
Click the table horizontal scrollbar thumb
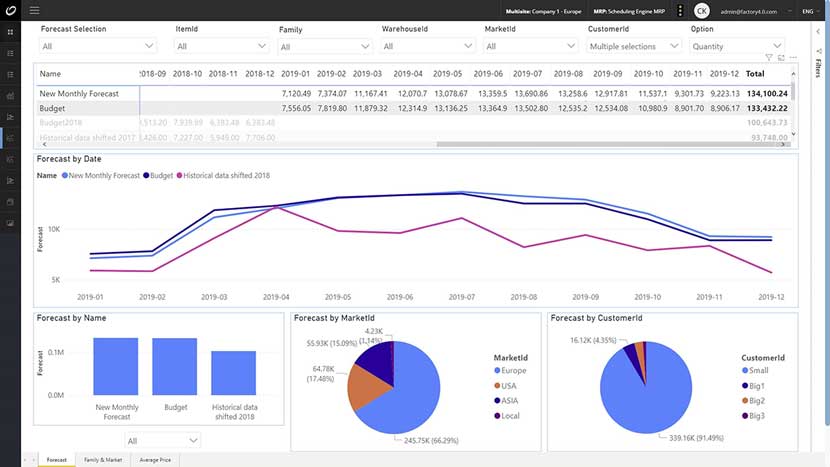[609, 144]
